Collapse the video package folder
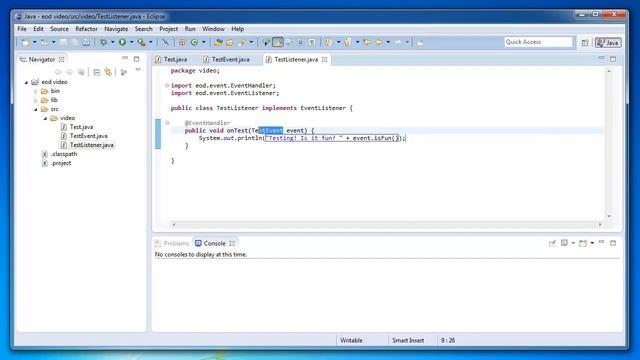Viewport: 640px width, 360px height. (45, 118)
